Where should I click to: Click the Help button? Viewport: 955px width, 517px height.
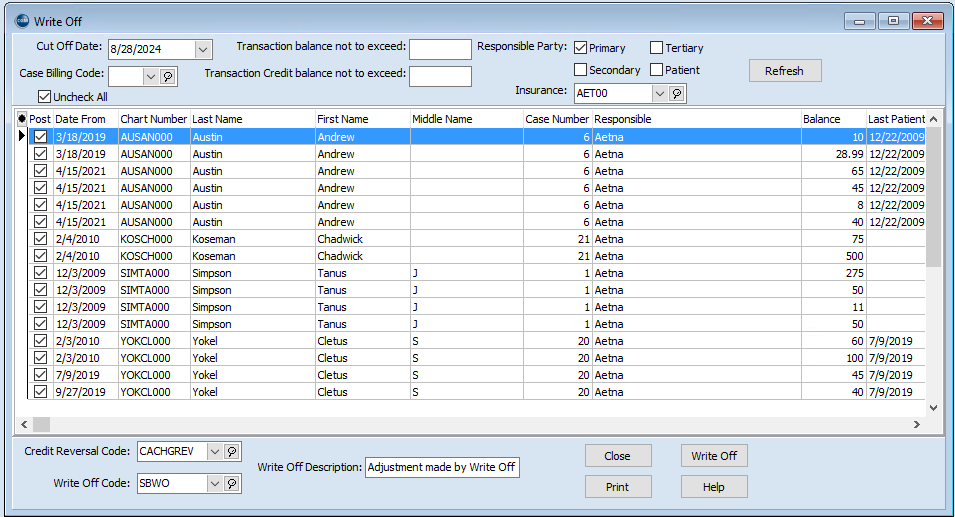pos(714,487)
